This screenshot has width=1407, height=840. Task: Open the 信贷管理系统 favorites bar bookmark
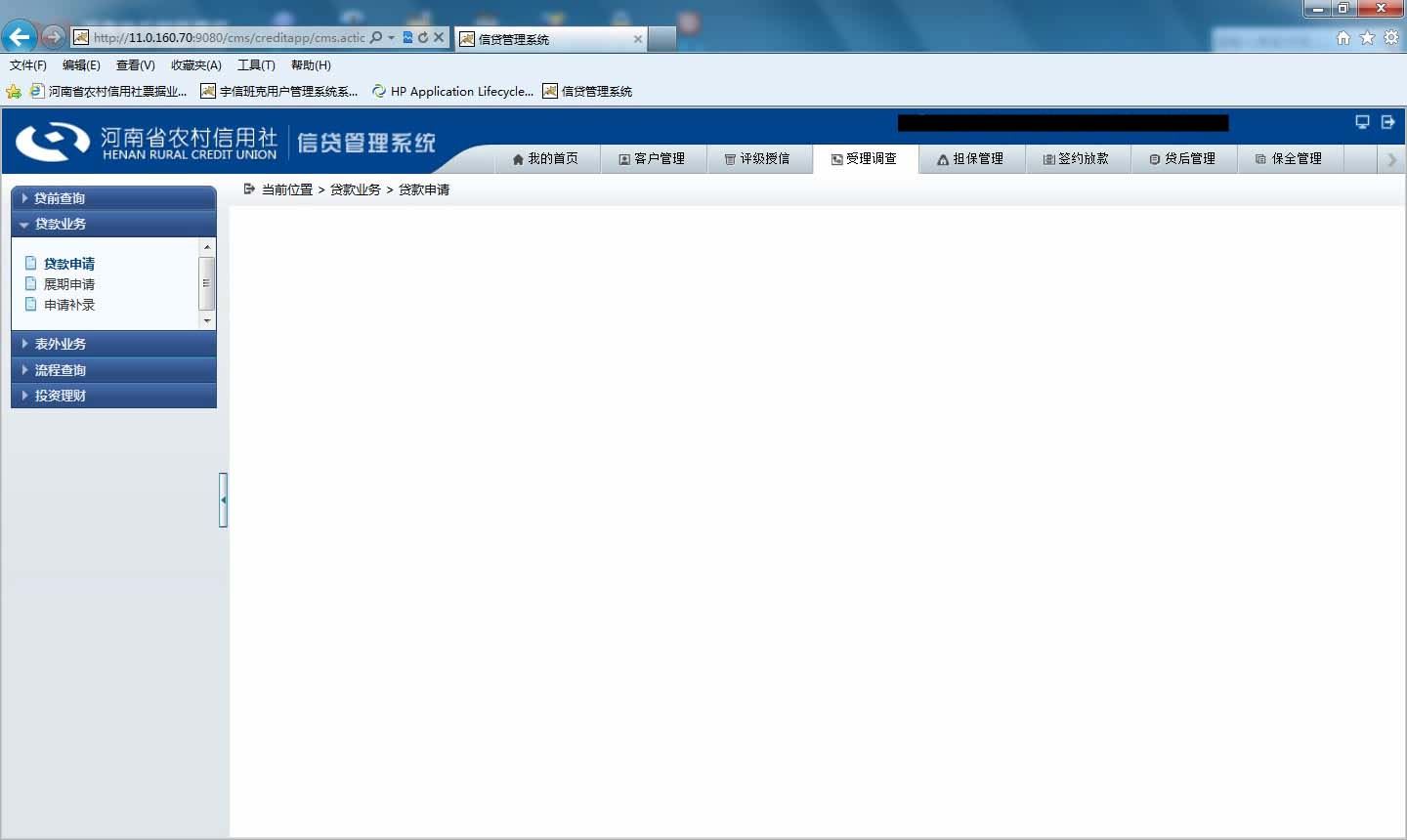[587, 91]
